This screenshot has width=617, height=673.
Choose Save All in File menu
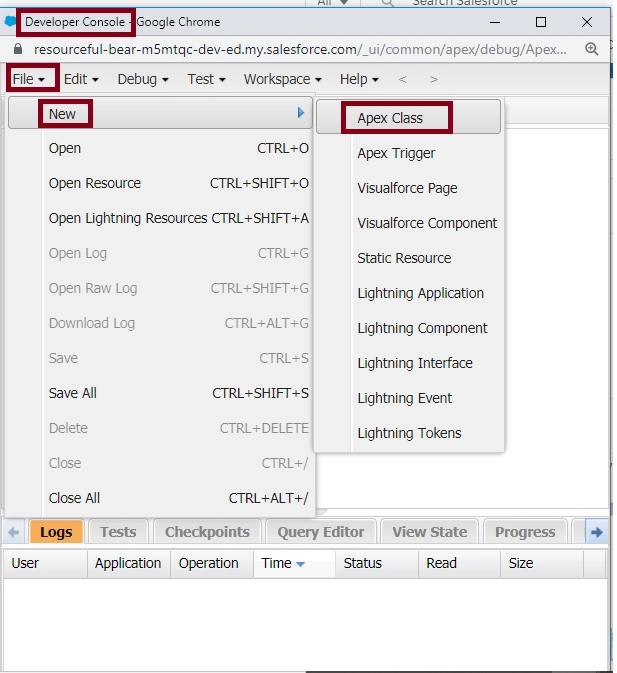coord(179,393)
